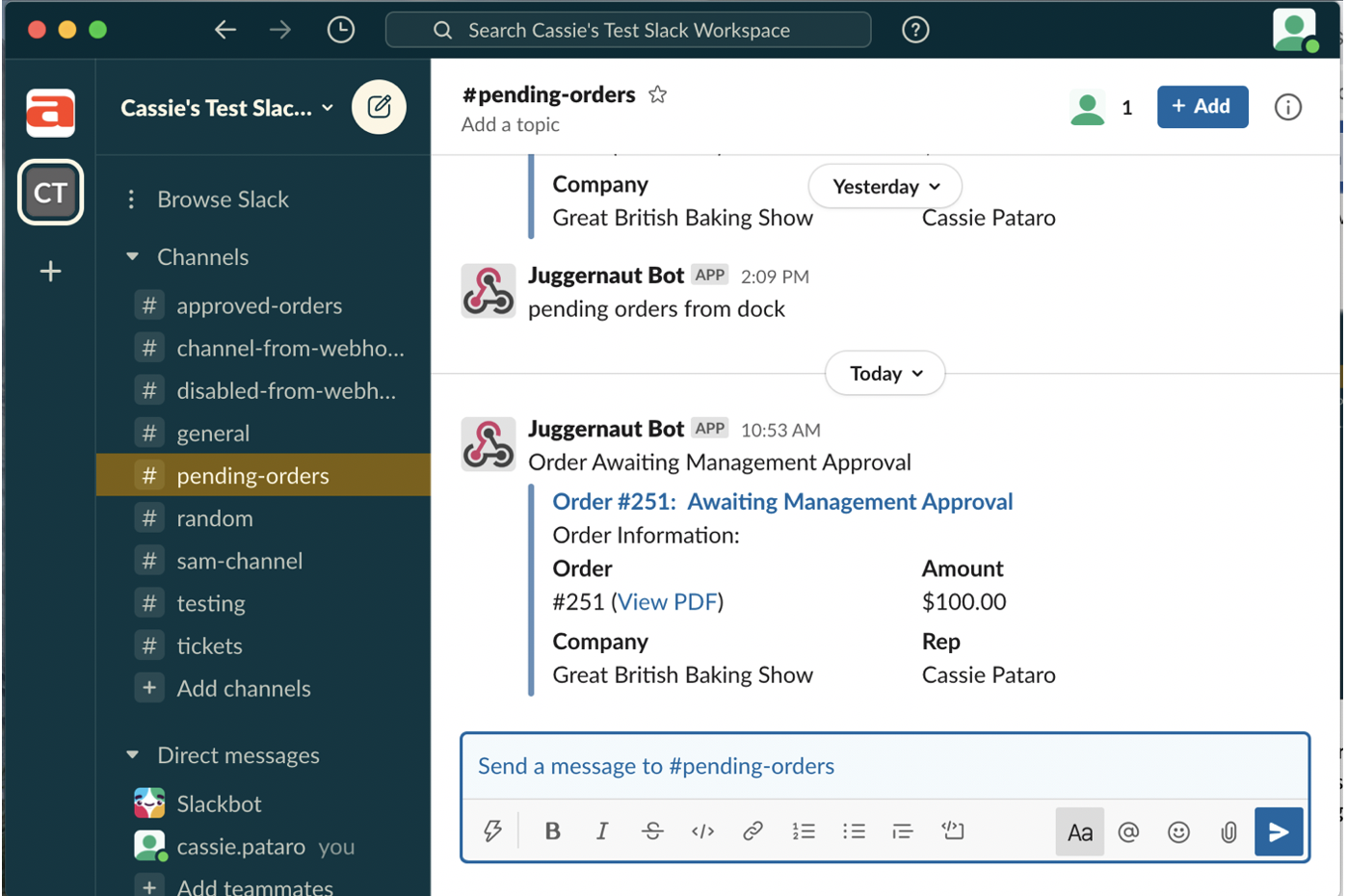This screenshot has height=896, width=1347.
Task: Click the shortcuts lightning bolt icon
Action: coord(492,830)
